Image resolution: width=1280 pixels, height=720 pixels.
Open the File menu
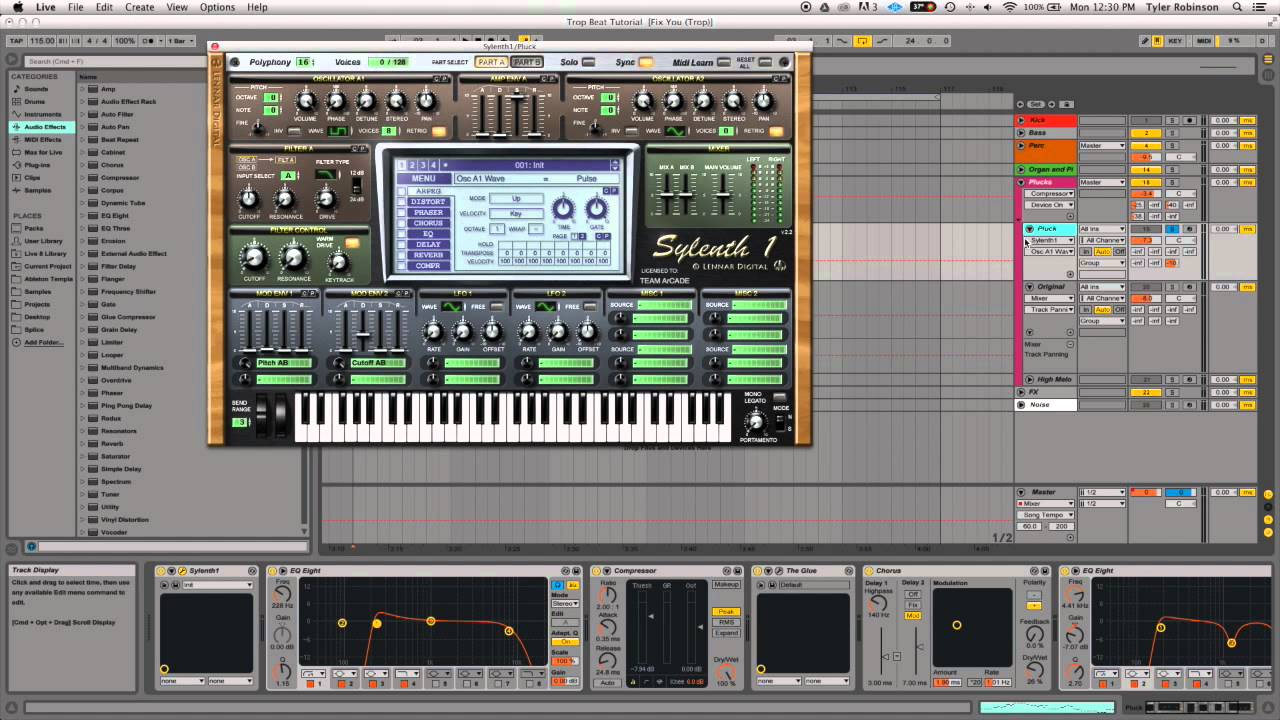tap(76, 7)
